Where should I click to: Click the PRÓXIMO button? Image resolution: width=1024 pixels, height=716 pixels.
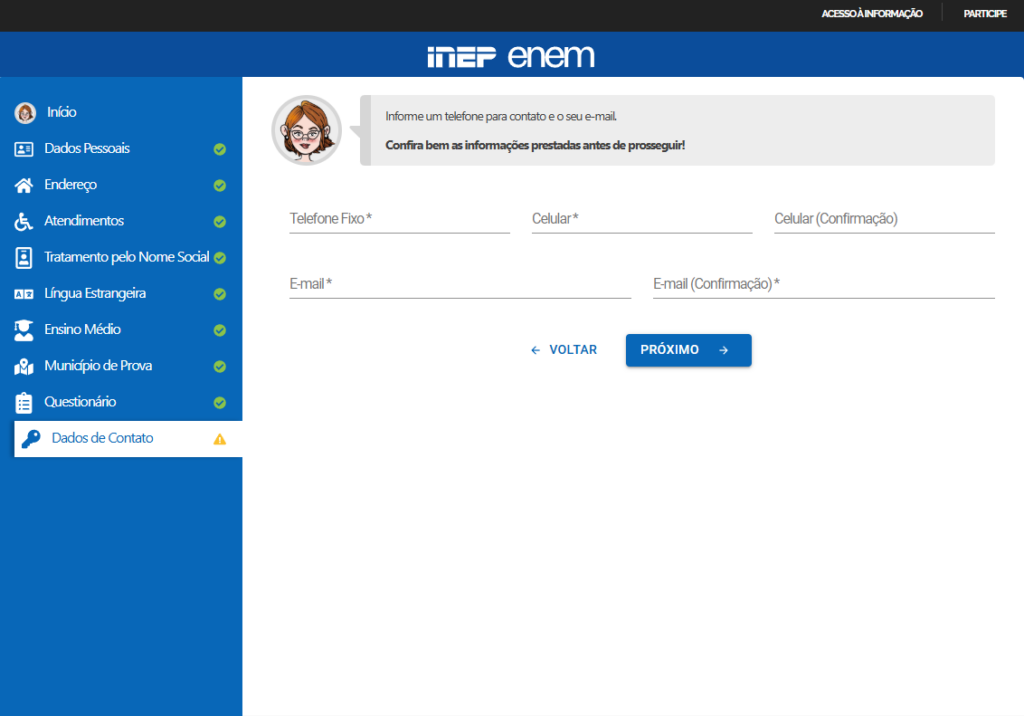(688, 350)
